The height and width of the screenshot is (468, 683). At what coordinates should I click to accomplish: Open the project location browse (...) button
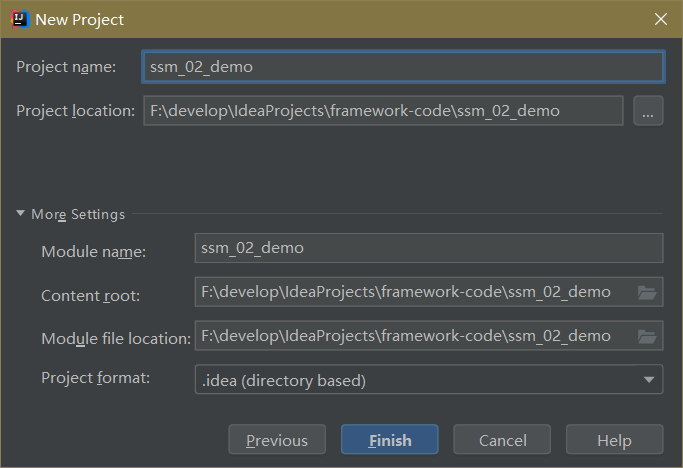[648, 111]
